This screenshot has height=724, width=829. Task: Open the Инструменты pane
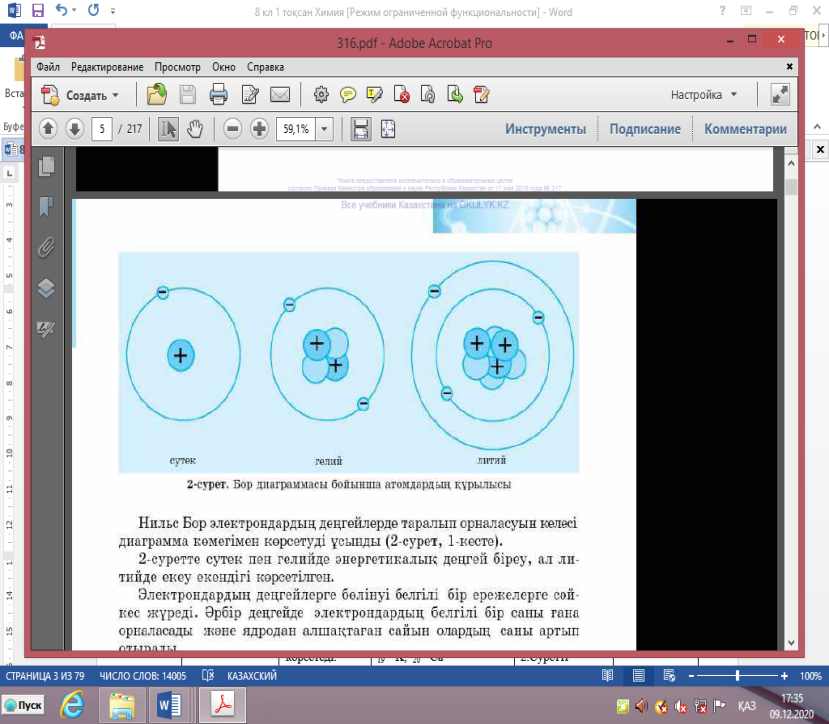545,129
